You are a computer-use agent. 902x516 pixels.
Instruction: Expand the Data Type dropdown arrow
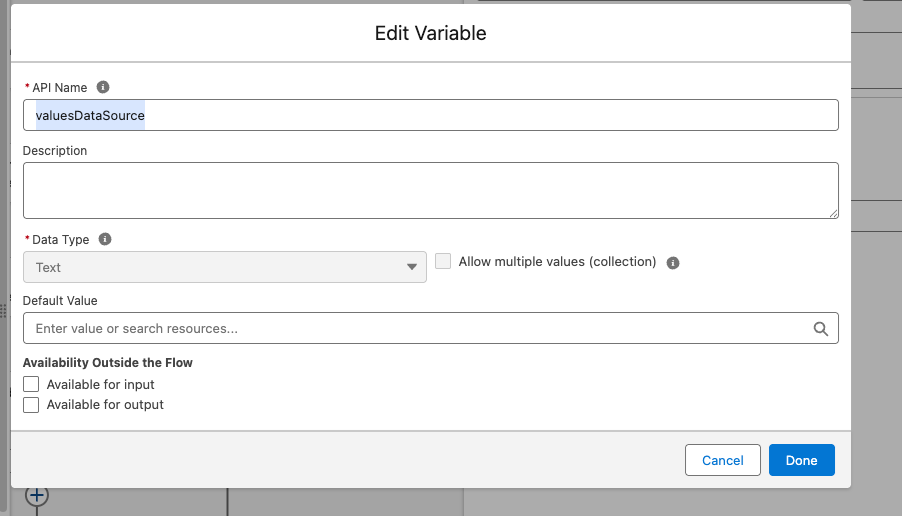[411, 267]
